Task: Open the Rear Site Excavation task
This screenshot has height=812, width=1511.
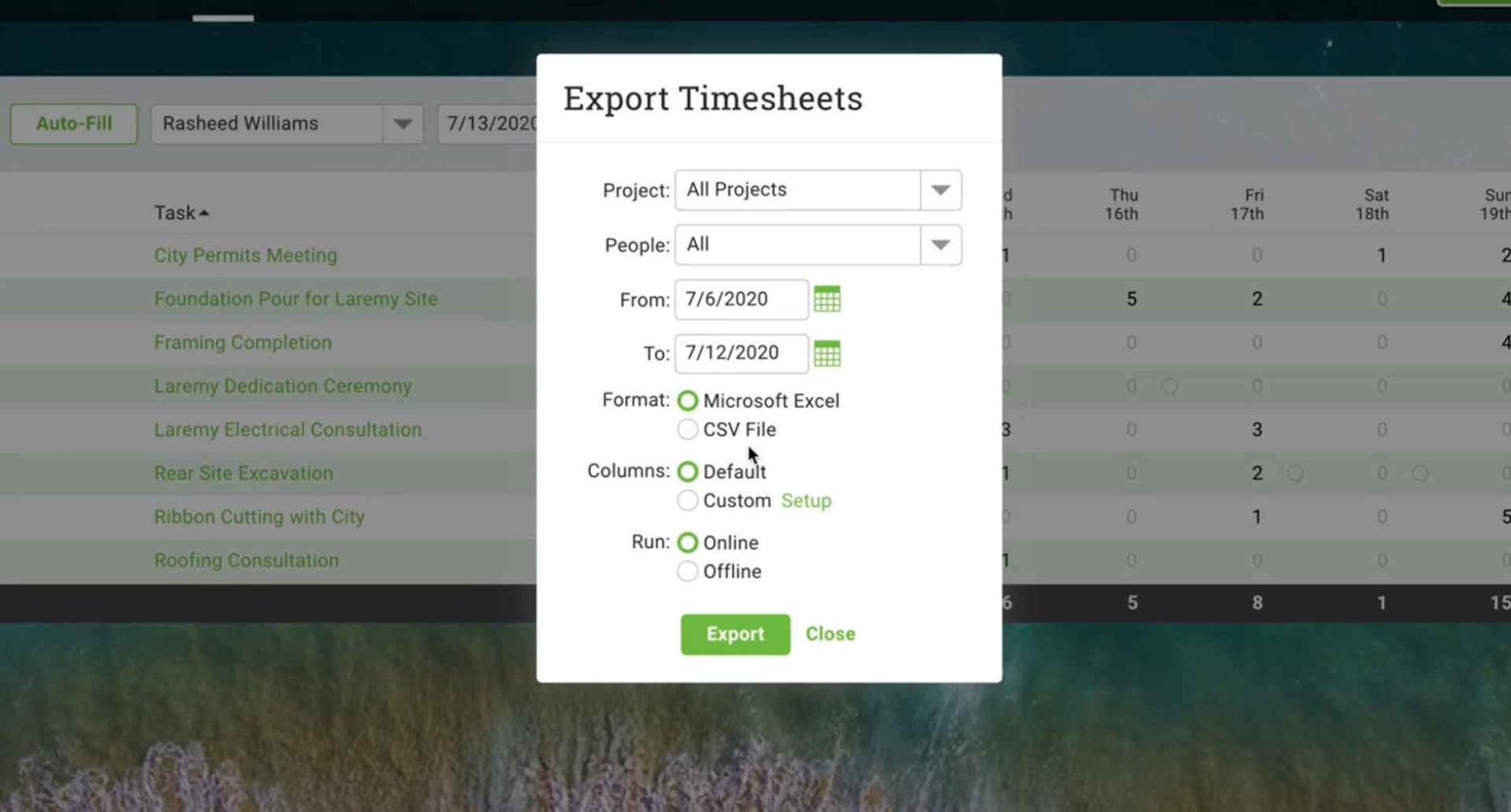Action: coord(244,473)
